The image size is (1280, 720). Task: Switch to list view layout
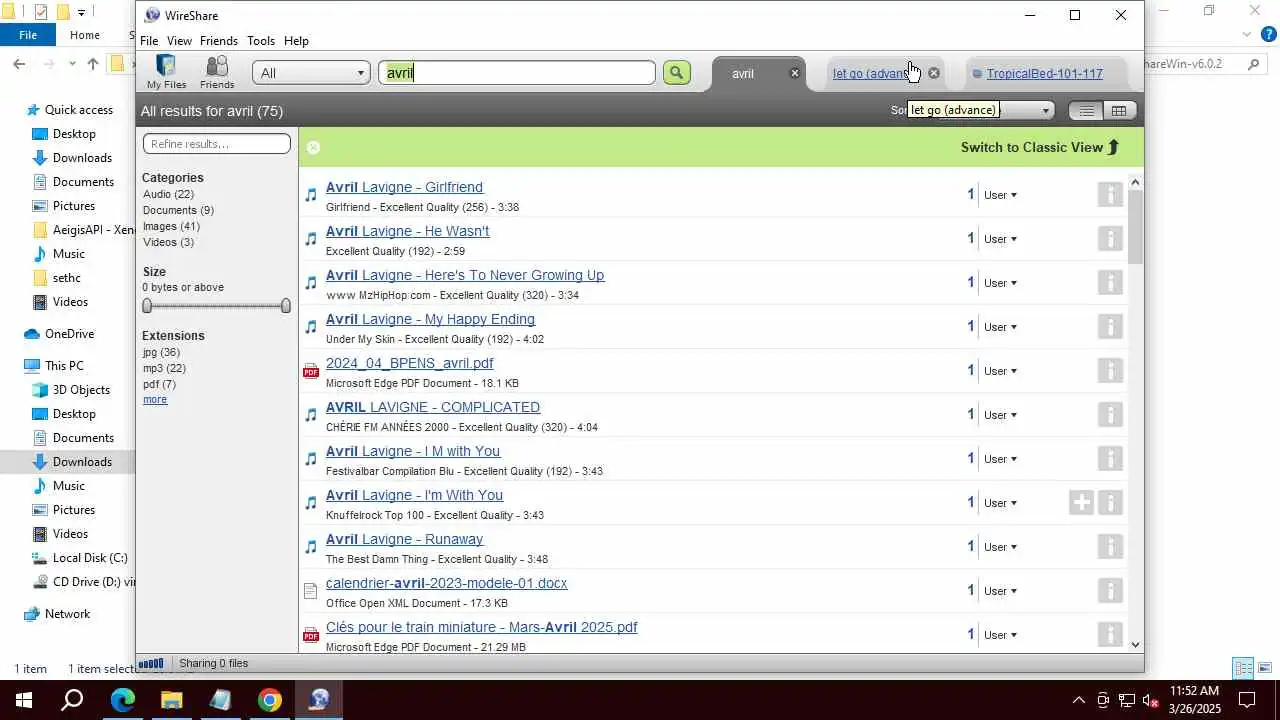click(x=1086, y=111)
